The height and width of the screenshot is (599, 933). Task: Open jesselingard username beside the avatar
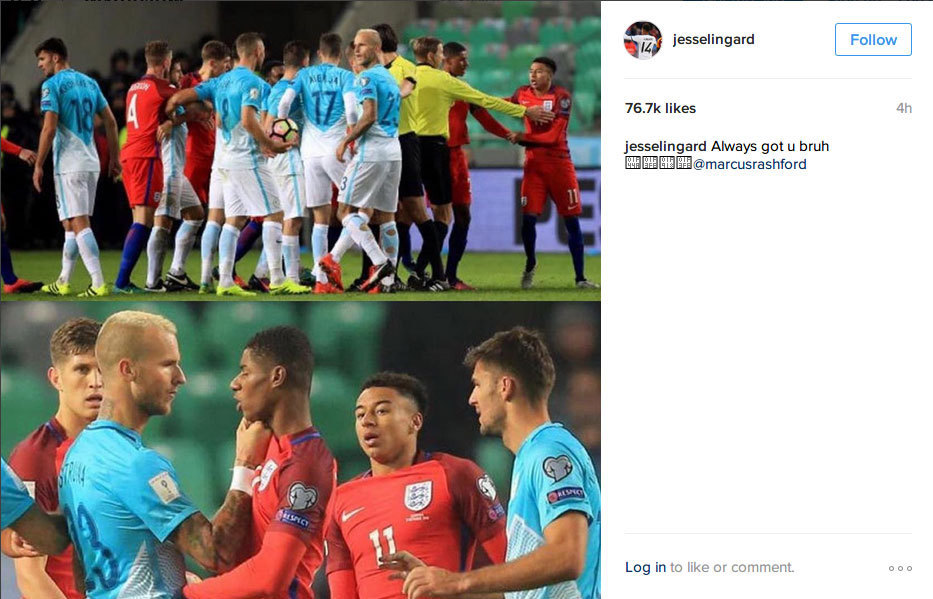pyautogui.click(x=713, y=39)
